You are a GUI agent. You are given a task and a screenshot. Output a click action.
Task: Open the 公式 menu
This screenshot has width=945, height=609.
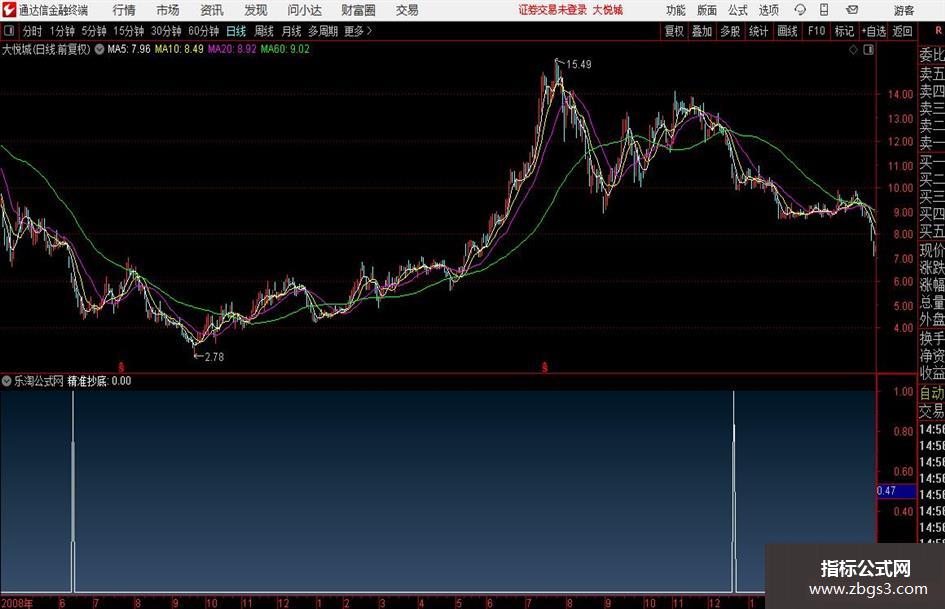[x=738, y=10]
